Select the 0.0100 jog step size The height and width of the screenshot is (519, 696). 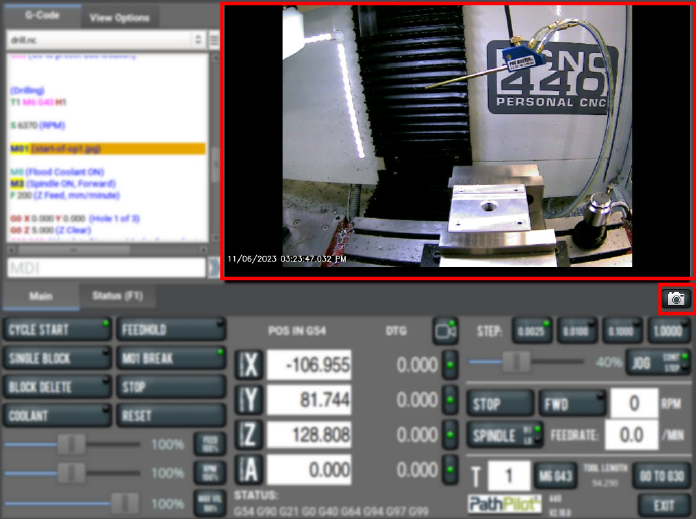(x=578, y=329)
